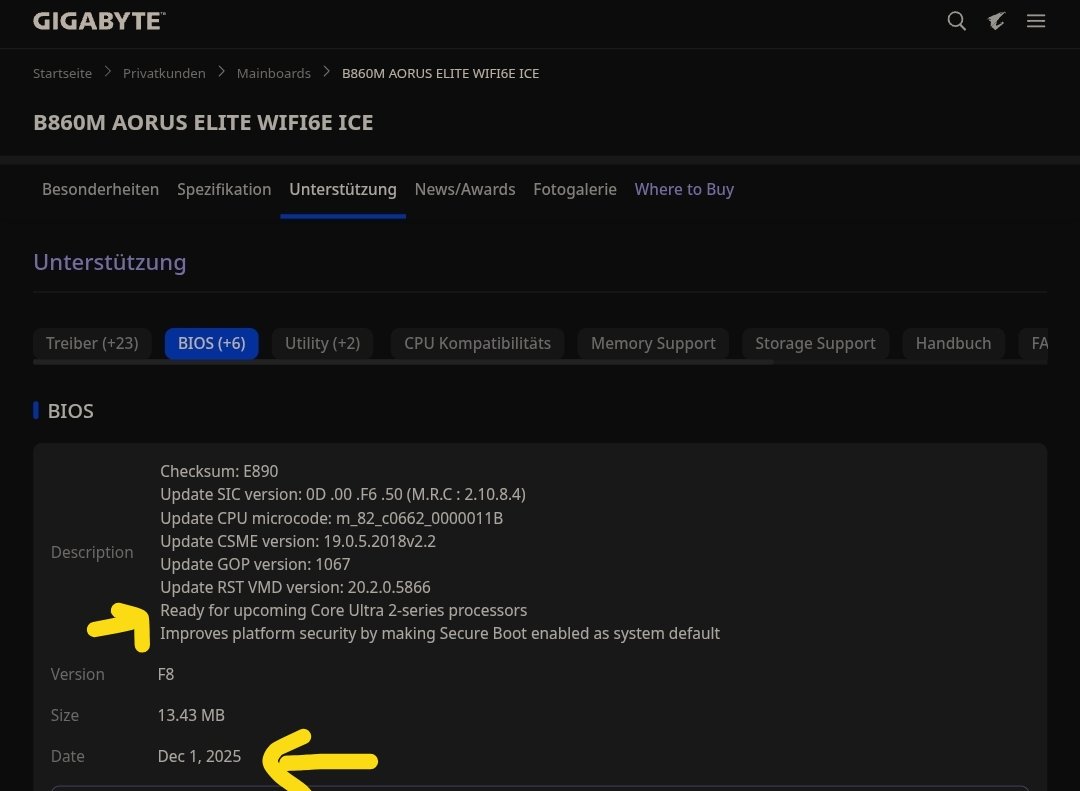Screen dimensions: 1080x791
Task: Click the Version label
Action: (77, 674)
